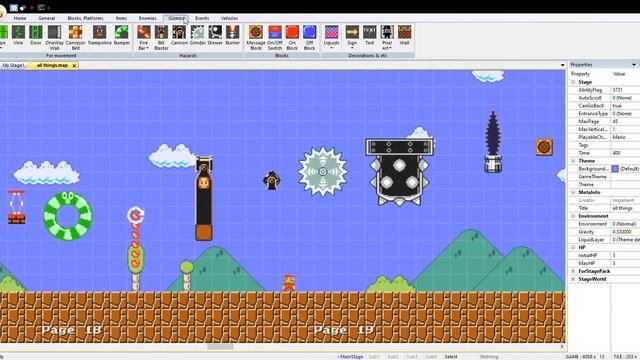
Task: Edit the Time value field
Action: pyautogui.click(x=625, y=153)
